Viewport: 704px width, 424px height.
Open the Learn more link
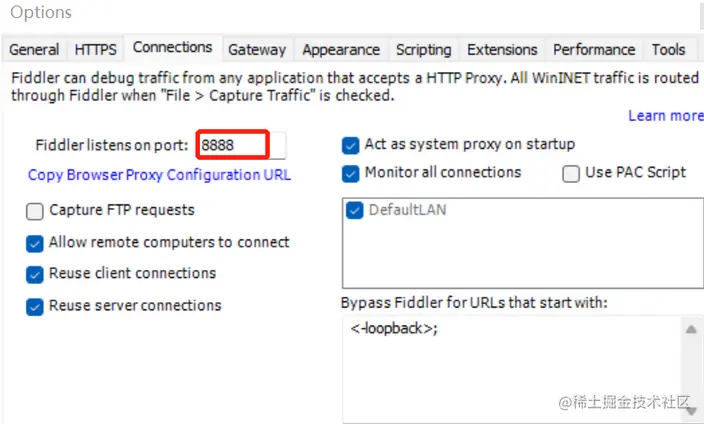click(x=665, y=116)
